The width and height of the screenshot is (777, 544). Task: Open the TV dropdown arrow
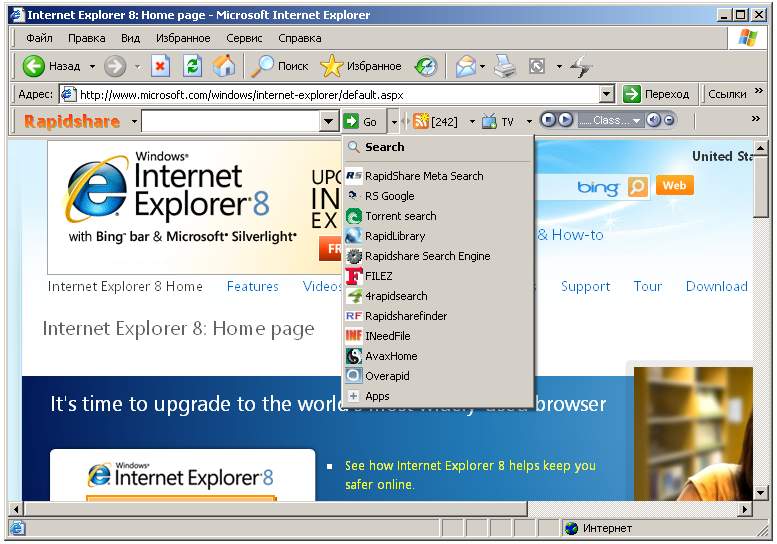(529, 121)
